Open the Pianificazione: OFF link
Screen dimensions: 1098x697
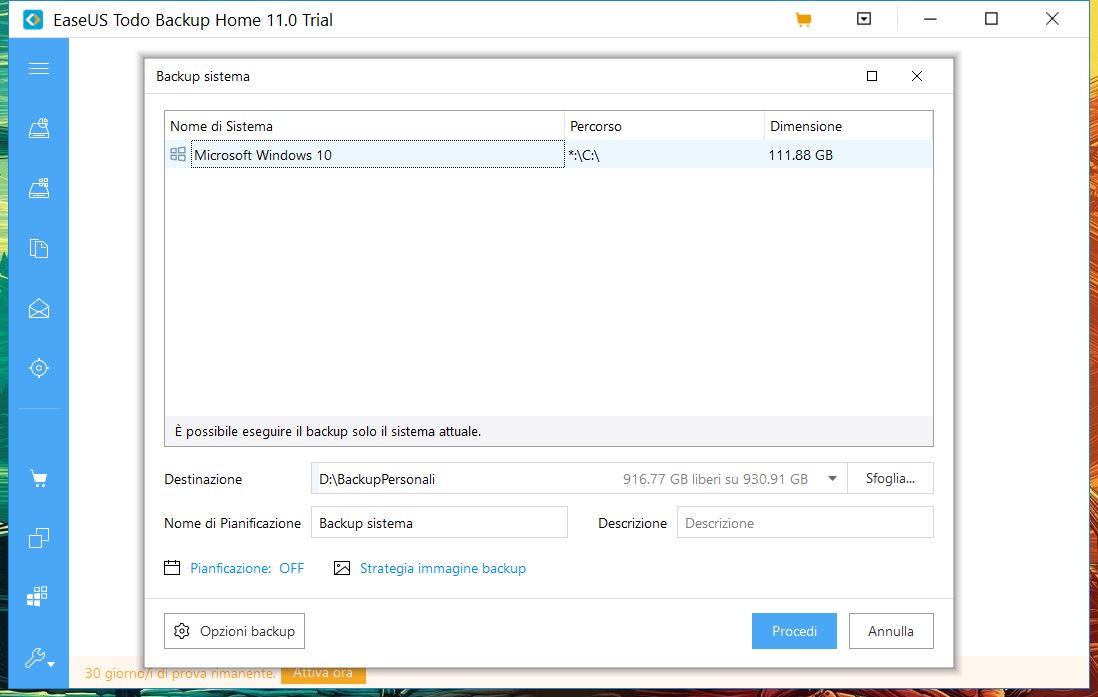pyautogui.click(x=247, y=568)
